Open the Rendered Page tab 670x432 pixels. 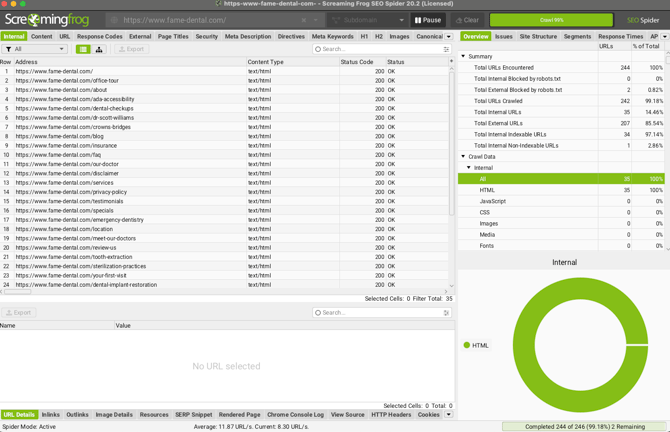point(239,414)
